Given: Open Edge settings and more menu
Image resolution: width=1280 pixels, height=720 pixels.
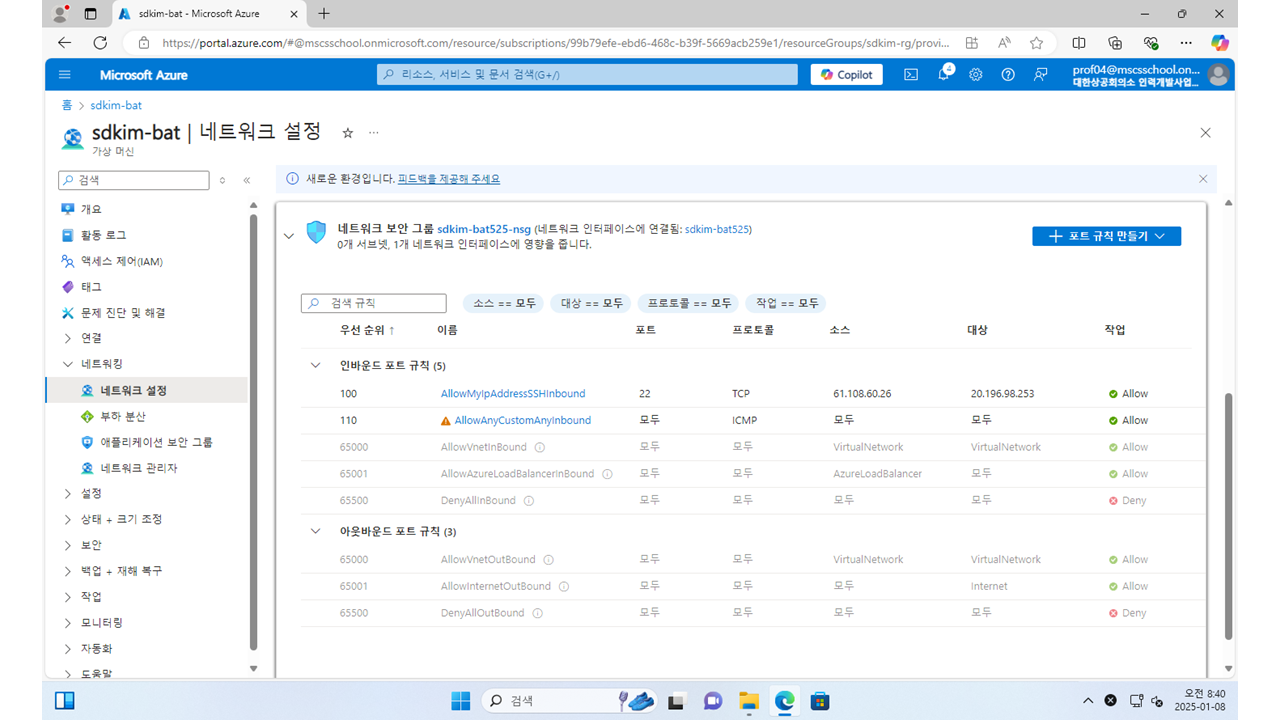Looking at the screenshot, I should [x=1186, y=43].
